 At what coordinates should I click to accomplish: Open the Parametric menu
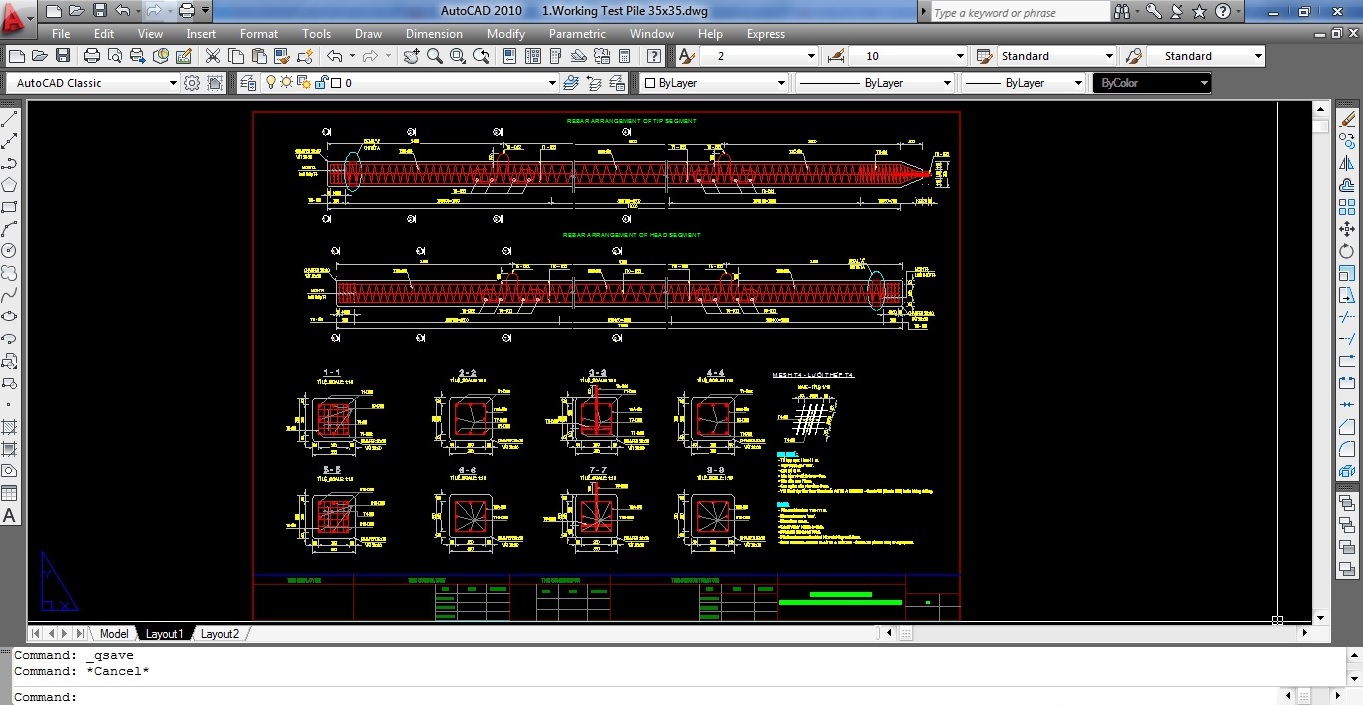coord(577,34)
